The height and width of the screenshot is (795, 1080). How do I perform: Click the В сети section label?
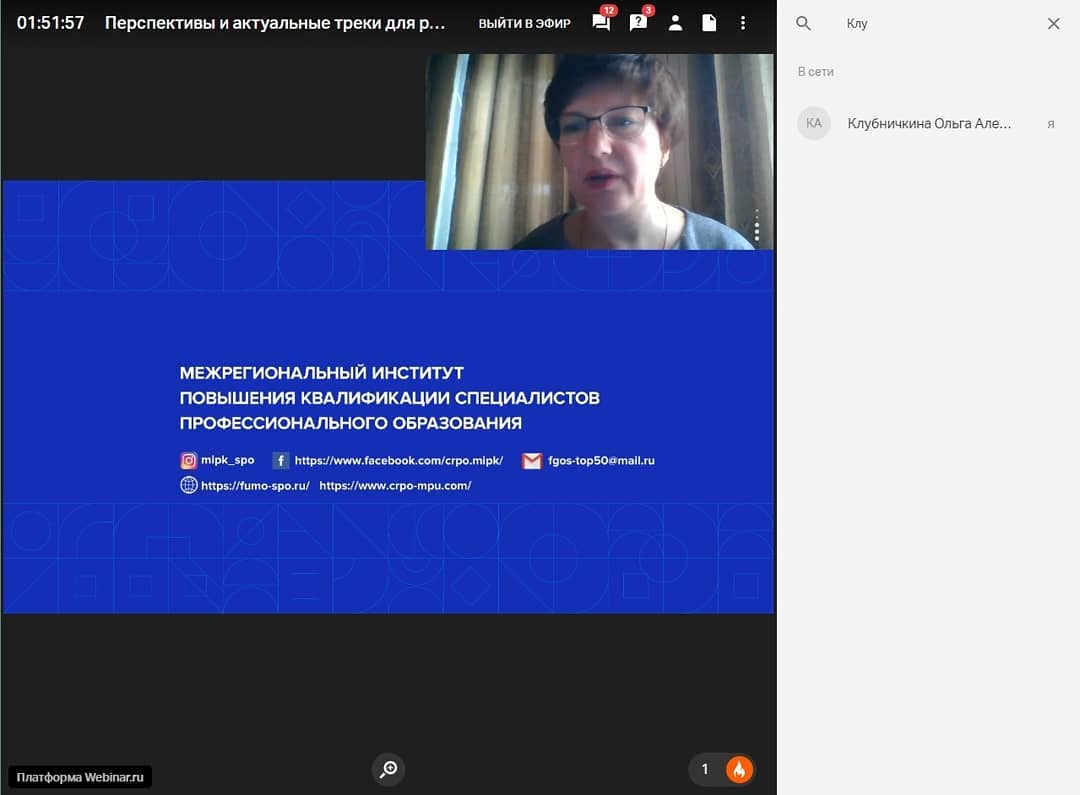pos(816,72)
